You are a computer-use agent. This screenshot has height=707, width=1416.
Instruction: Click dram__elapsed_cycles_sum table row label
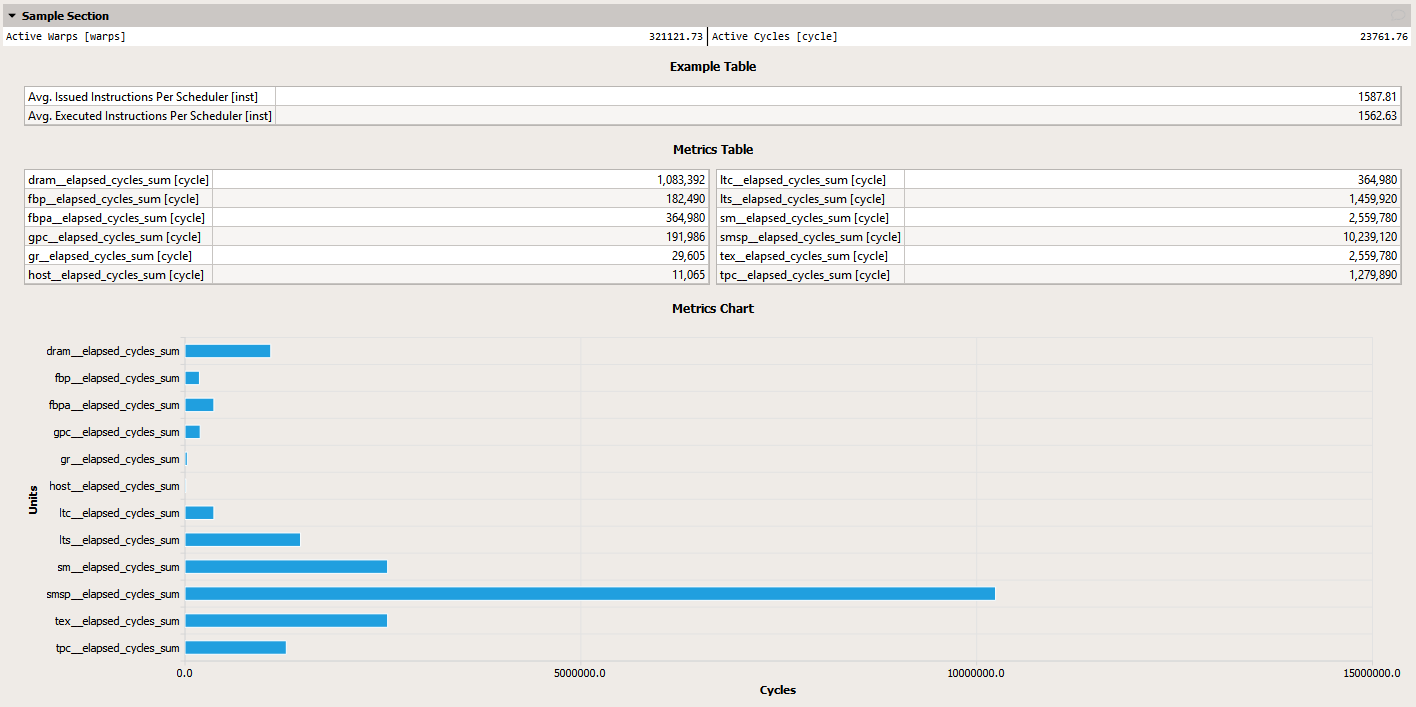click(118, 180)
